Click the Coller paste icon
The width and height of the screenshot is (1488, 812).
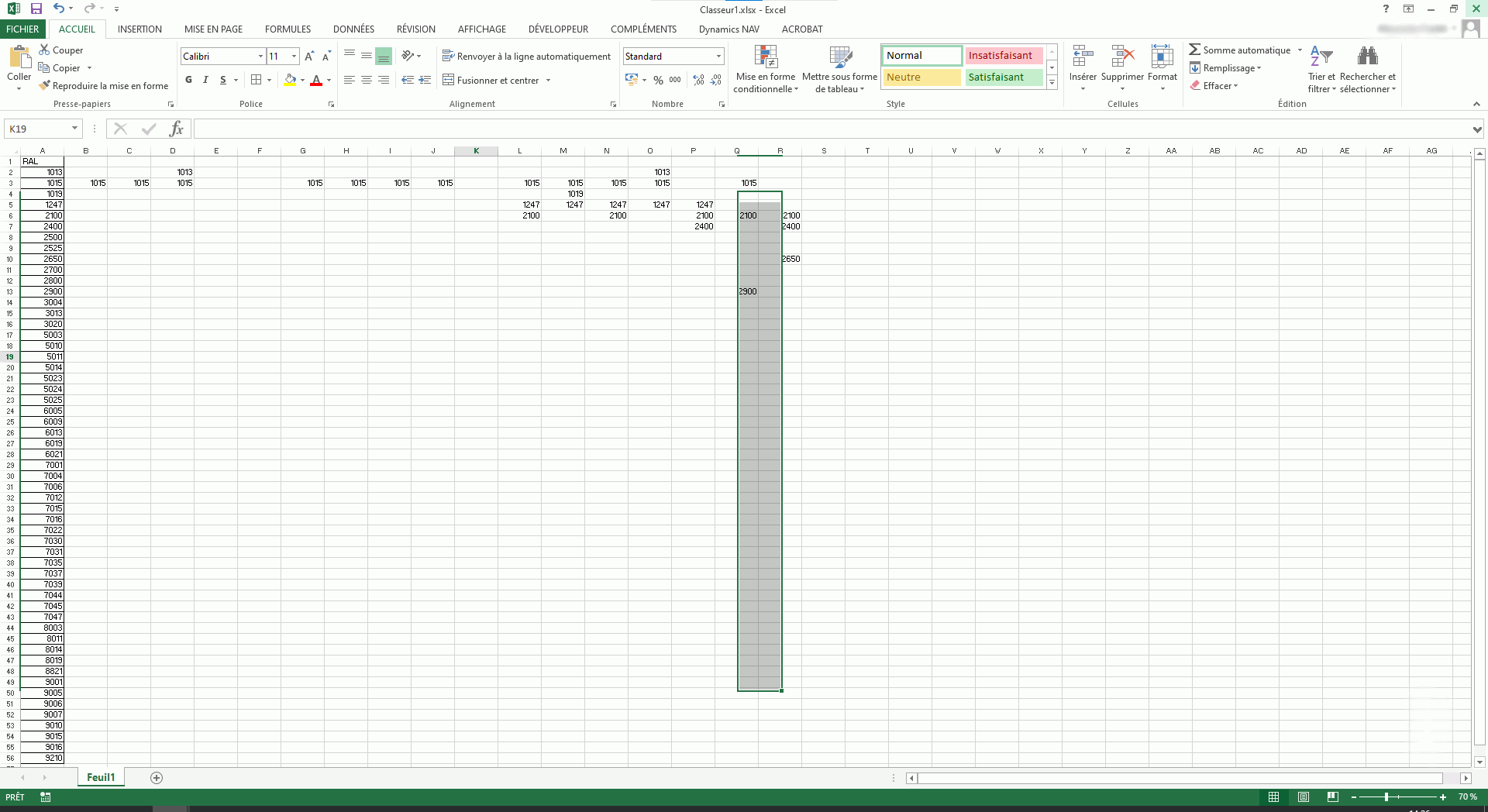(x=19, y=60)
